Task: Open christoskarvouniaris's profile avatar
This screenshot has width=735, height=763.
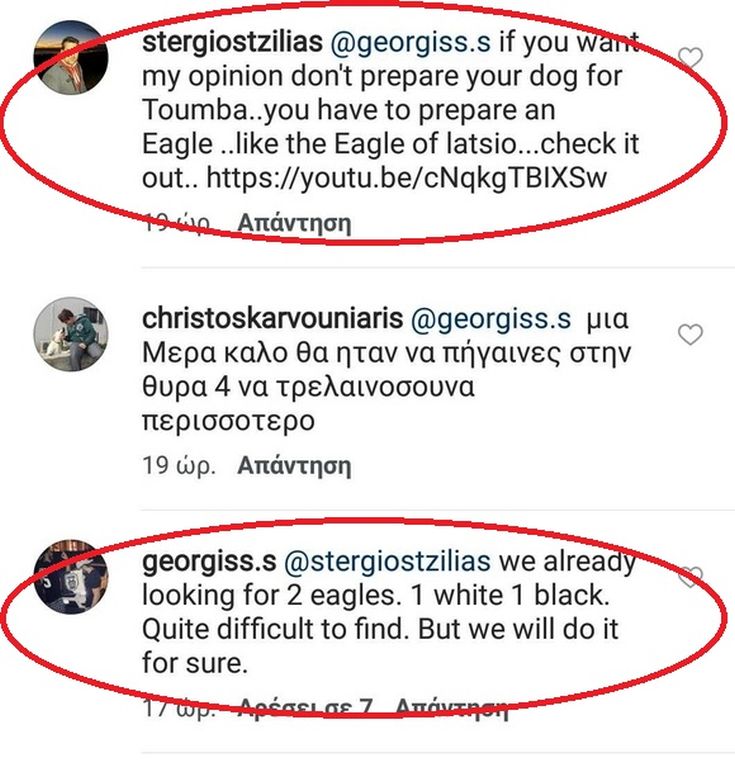Action: click(70, 333)
